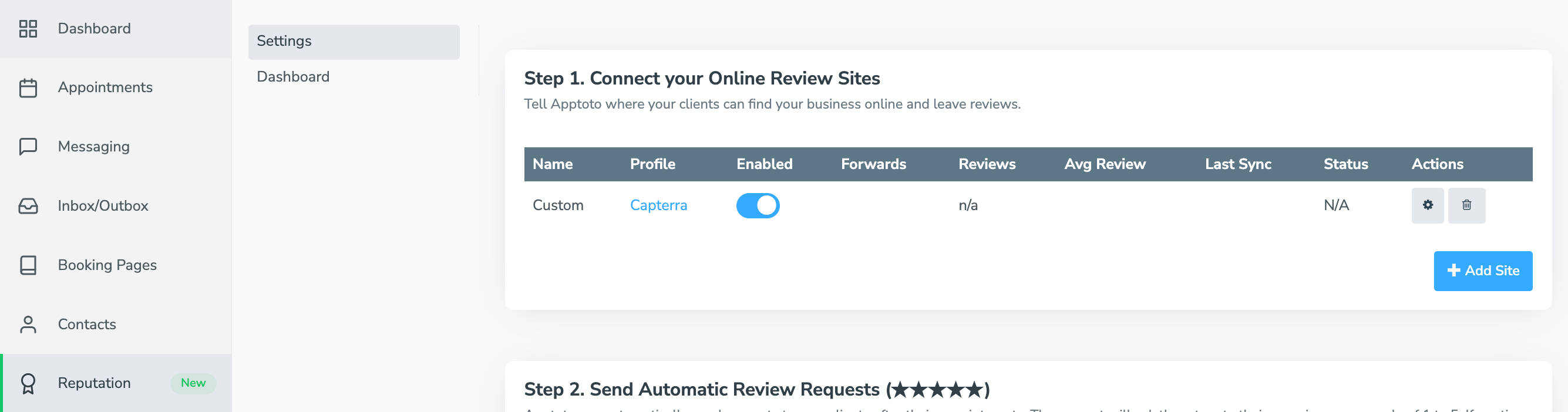Switch to the Settings sub-tab
1568x412 pixels.
pyautogui.click(x=354, y=42)
